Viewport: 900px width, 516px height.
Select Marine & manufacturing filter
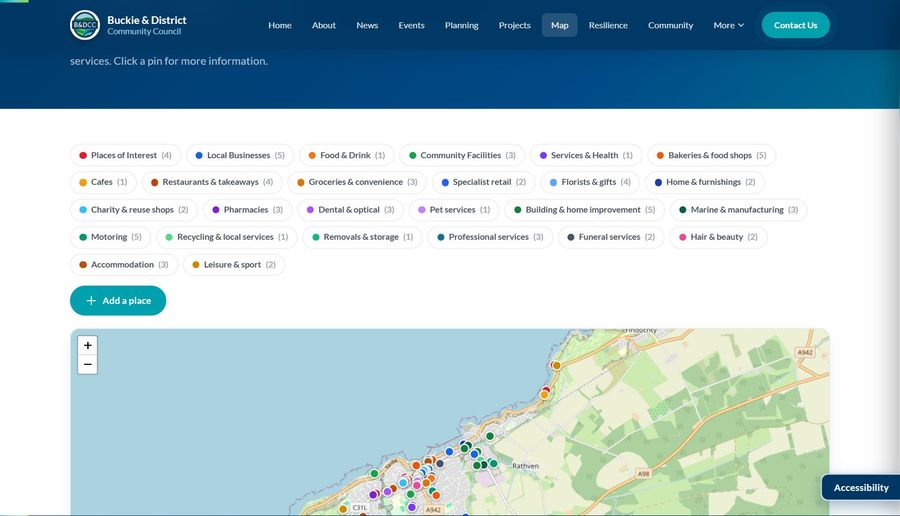(738, 209)
